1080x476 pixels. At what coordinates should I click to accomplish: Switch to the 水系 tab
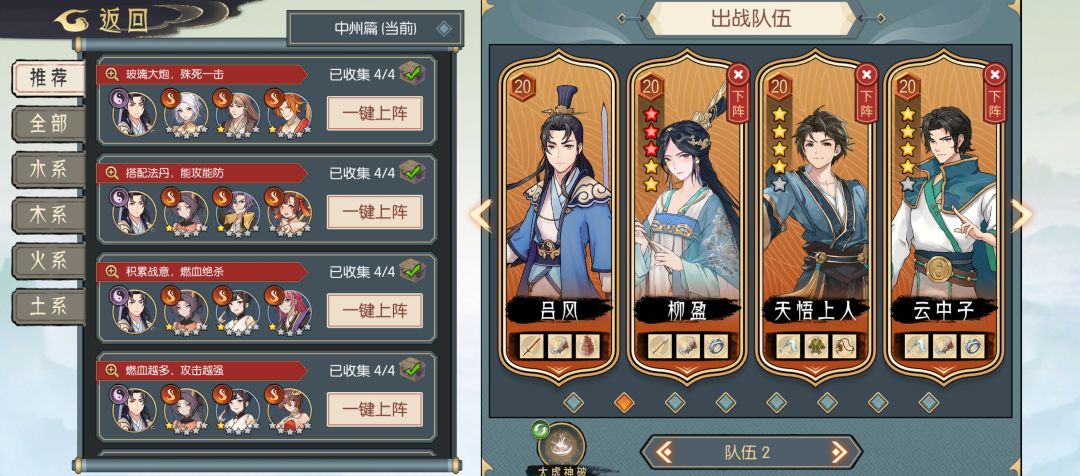[48, 170]
